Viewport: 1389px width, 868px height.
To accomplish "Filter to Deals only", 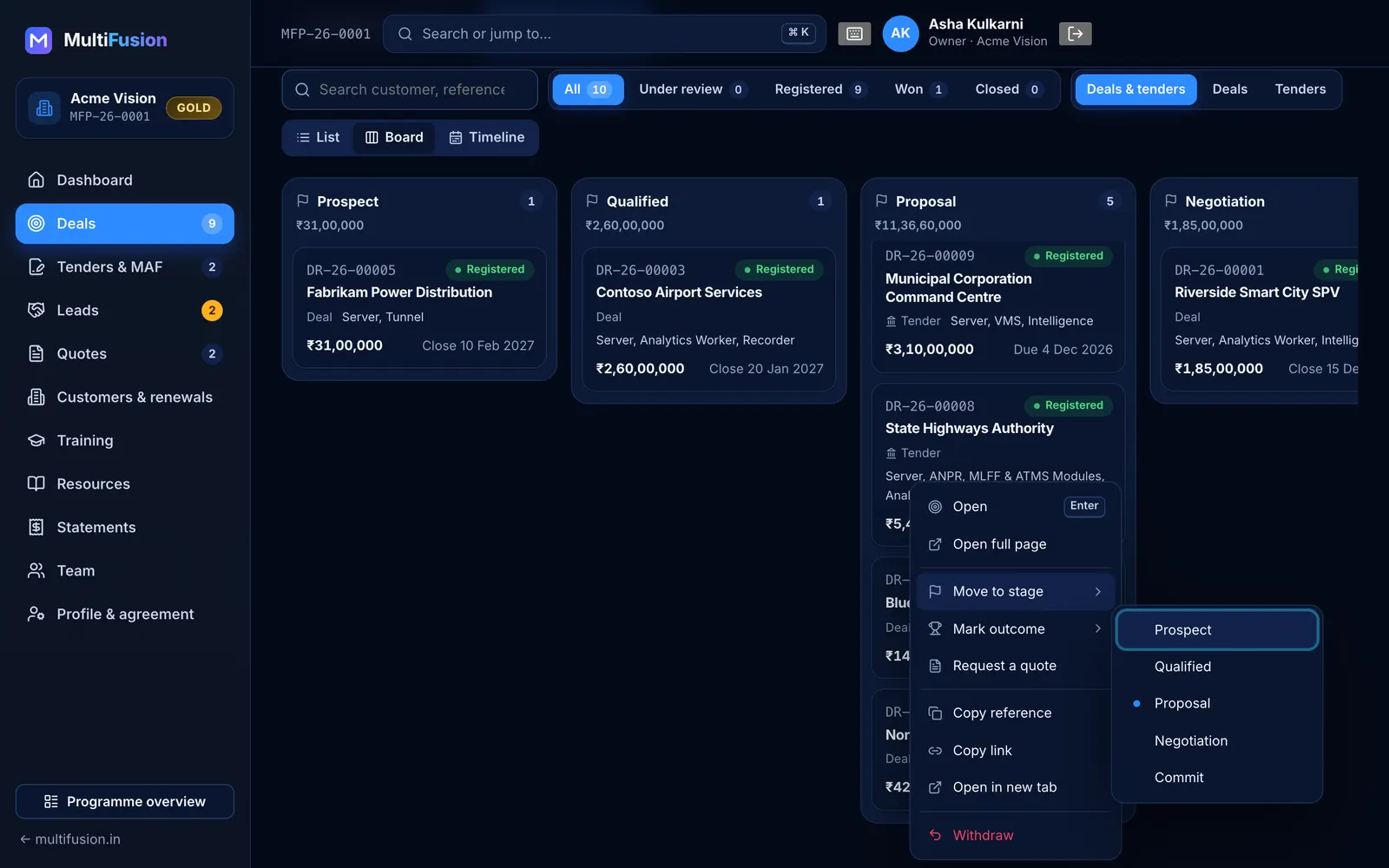I will click(1229, 89).
